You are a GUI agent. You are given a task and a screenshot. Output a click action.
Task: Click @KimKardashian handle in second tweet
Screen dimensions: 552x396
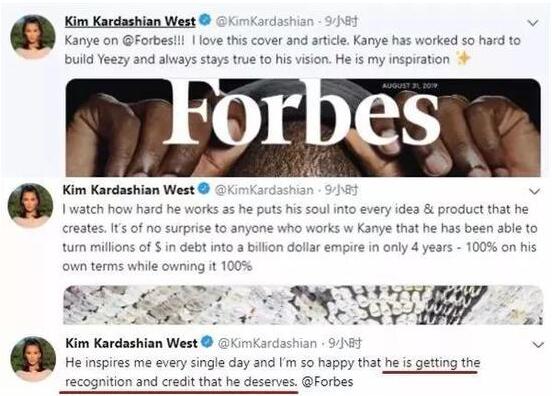264,190
